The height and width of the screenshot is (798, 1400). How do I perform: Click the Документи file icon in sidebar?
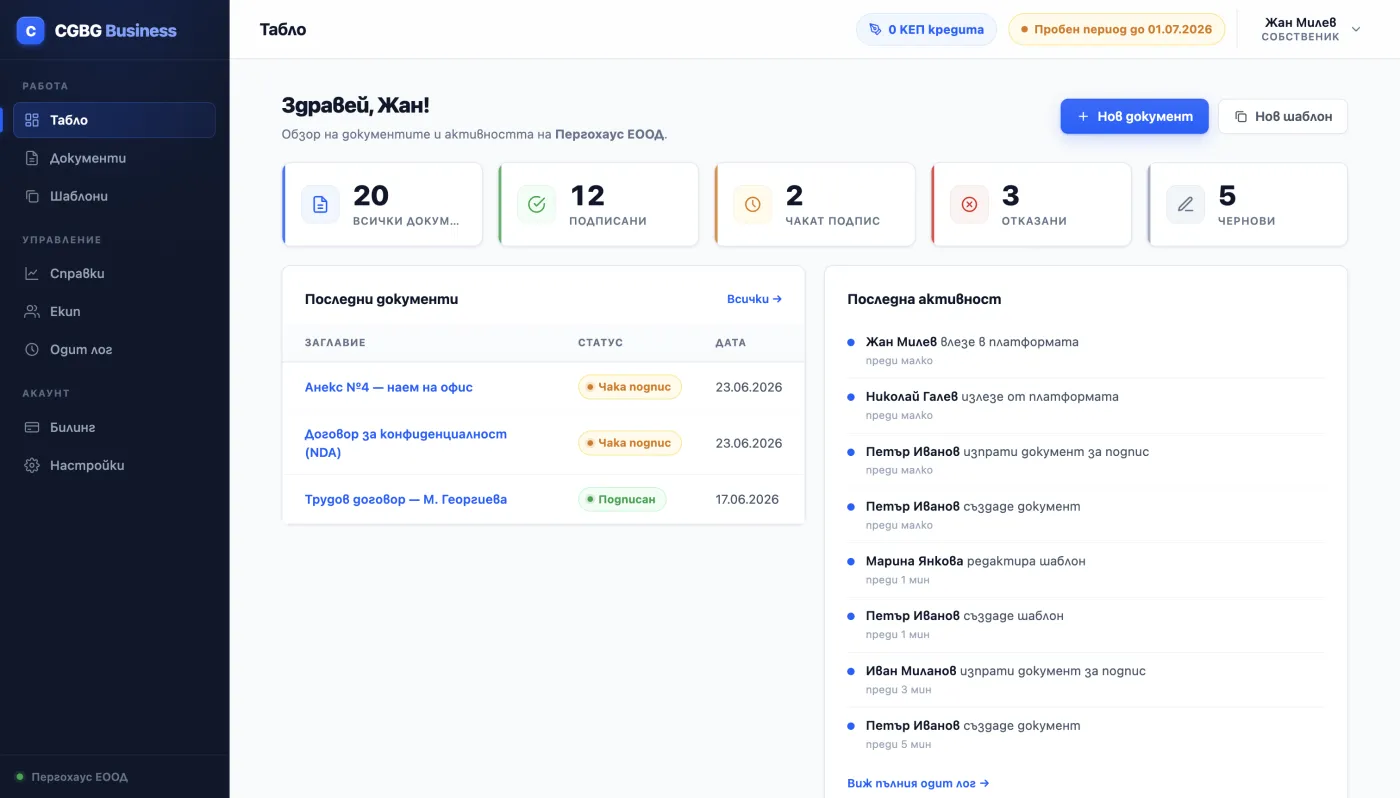pos(32,158)
